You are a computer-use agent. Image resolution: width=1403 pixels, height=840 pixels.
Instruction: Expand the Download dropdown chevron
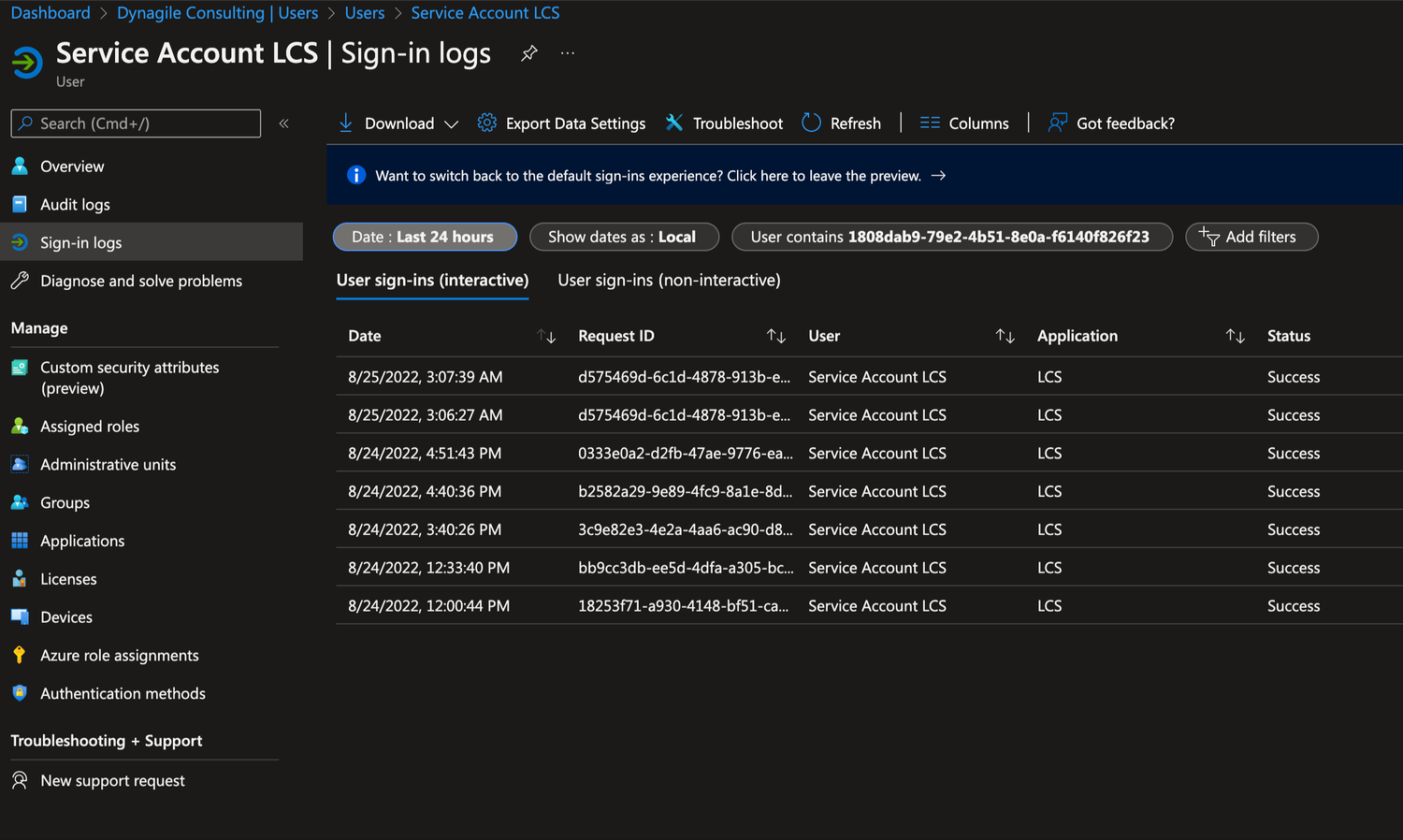point(452,123)
